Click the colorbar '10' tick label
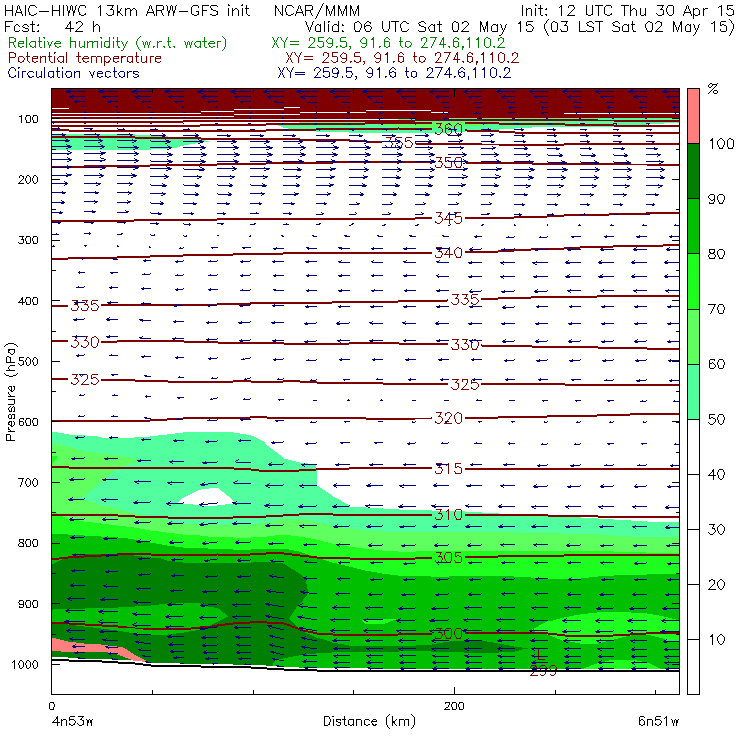 pyautogui.click(x=716, y=640)
